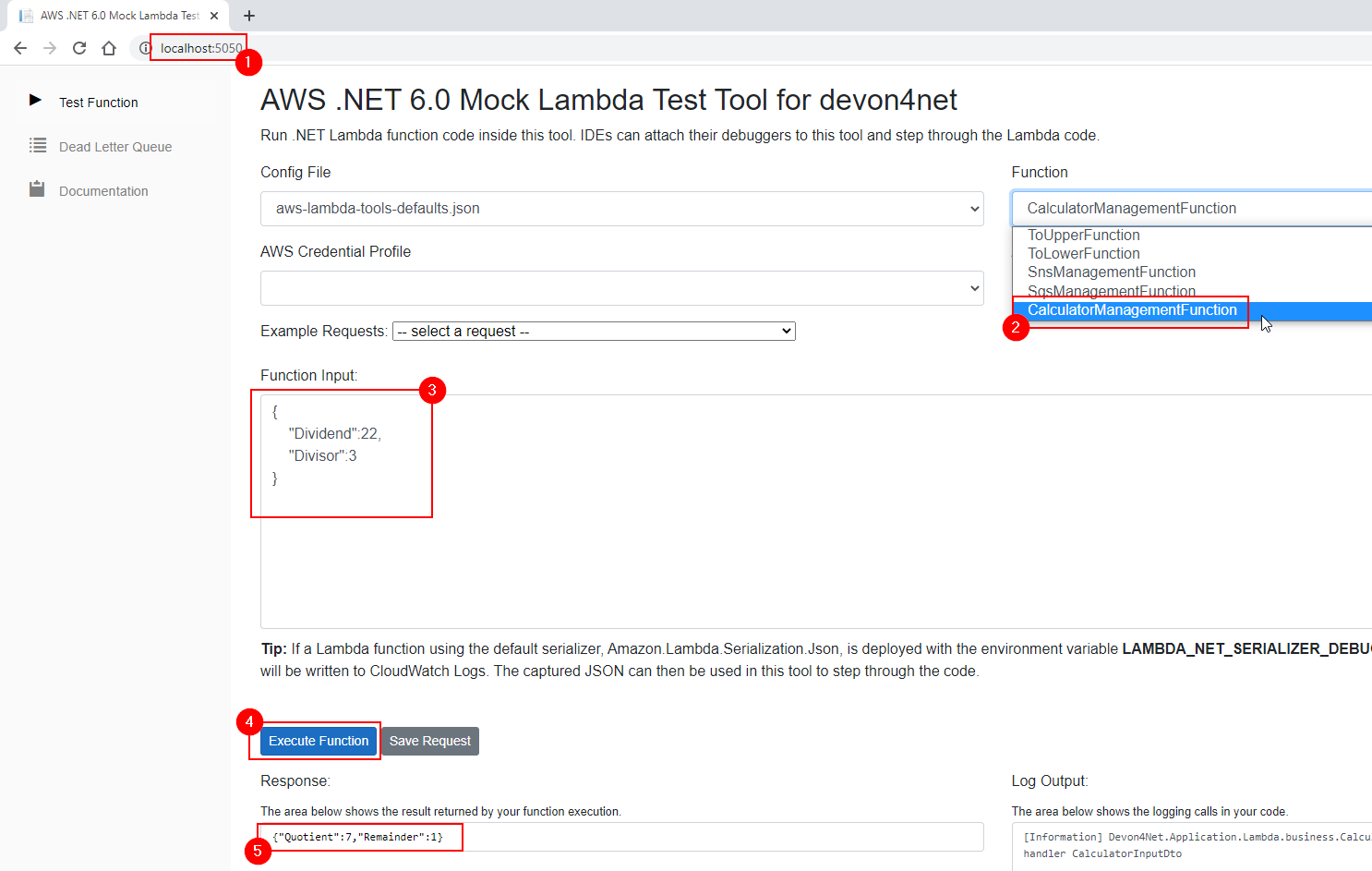Click the Execute Function button
This screenshot has width=1372, height=871.
point(318,741)
